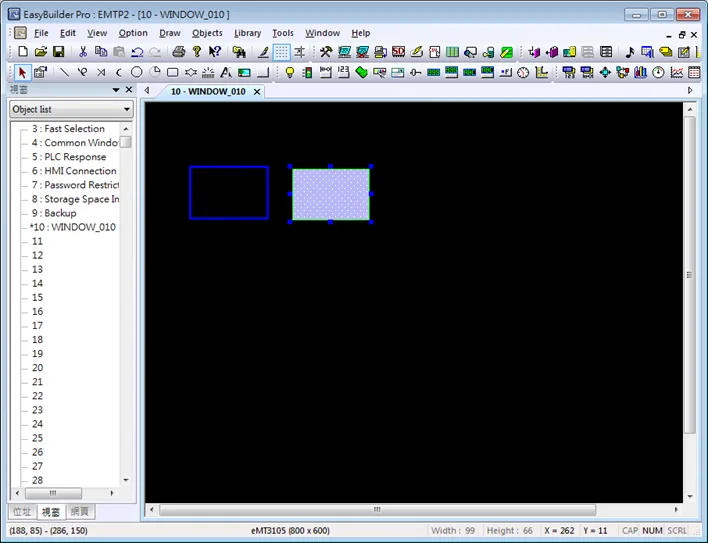Insert a Bar Graph object icon
The height and width of the screenshot is (543, 708).
[640, 72]
